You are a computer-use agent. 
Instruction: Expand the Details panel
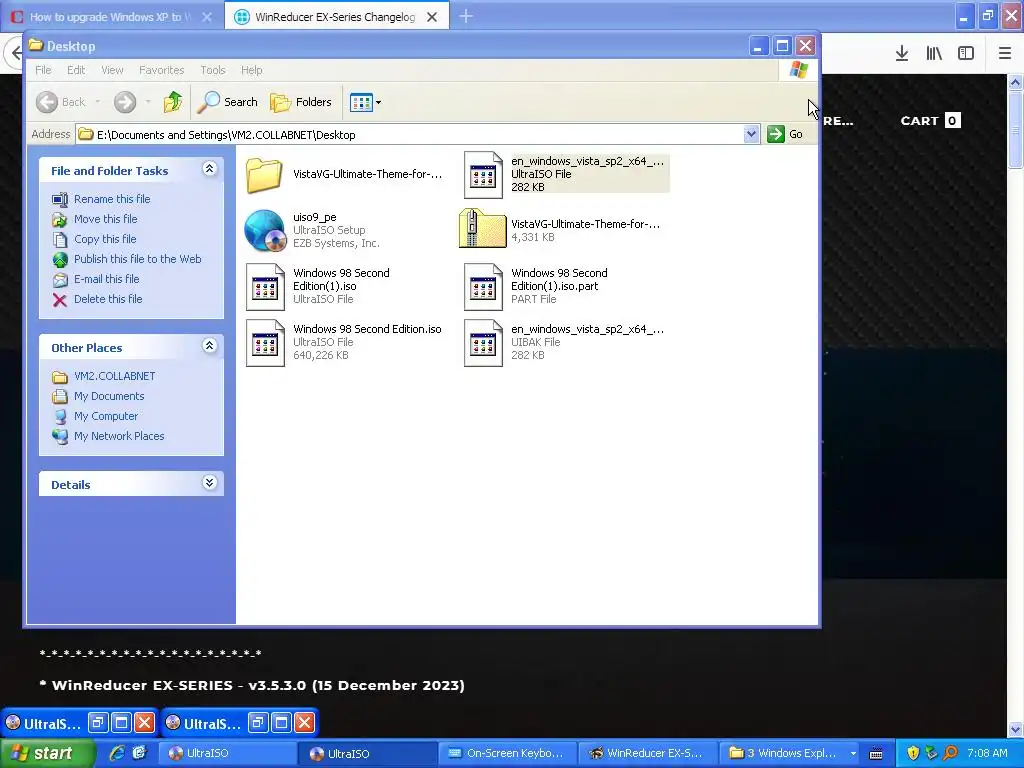[209, 483]
